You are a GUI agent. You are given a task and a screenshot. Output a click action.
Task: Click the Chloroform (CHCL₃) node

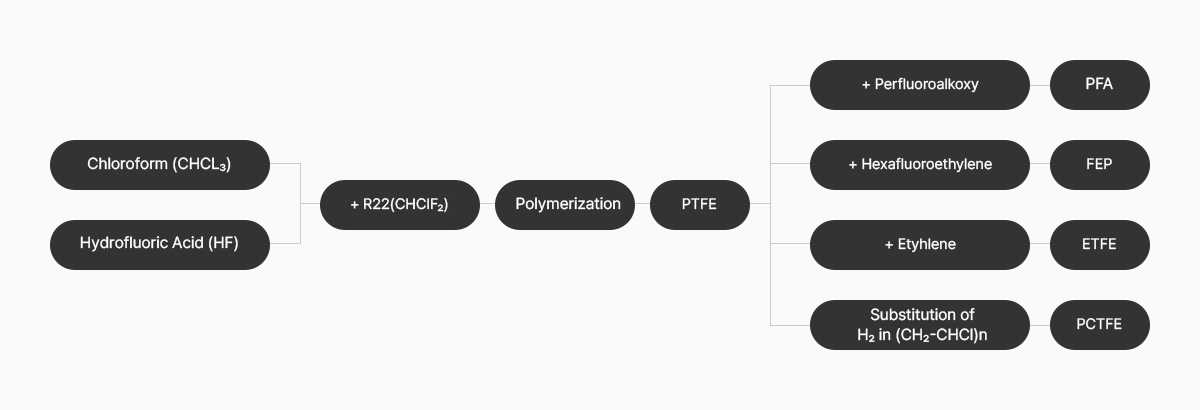click(160, 165)
